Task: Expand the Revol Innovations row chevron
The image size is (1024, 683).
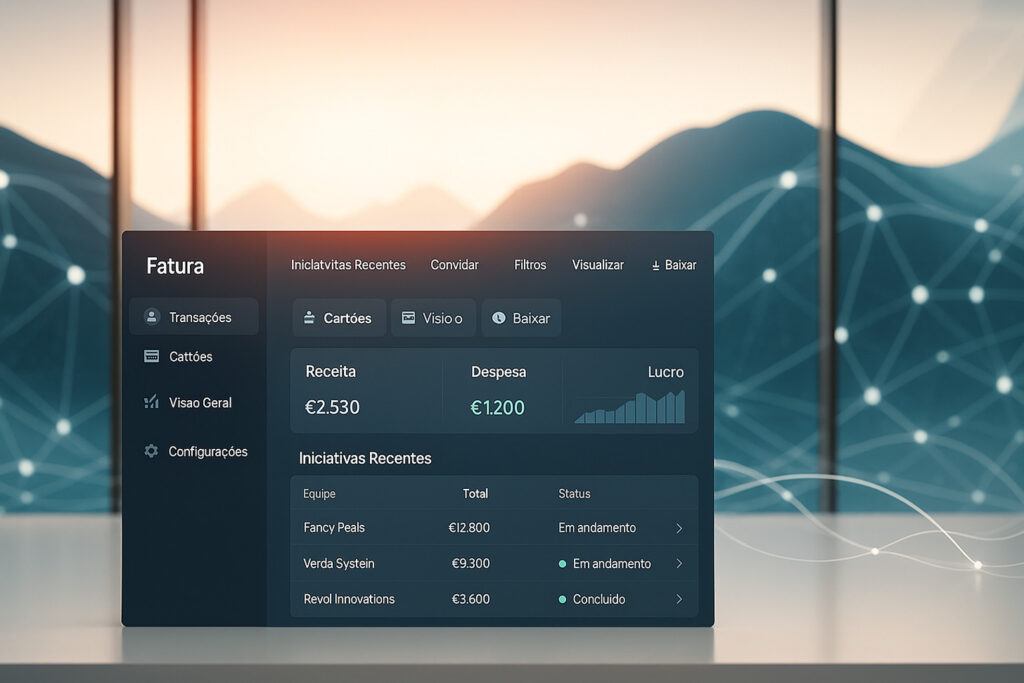Action: click(679, 599)
